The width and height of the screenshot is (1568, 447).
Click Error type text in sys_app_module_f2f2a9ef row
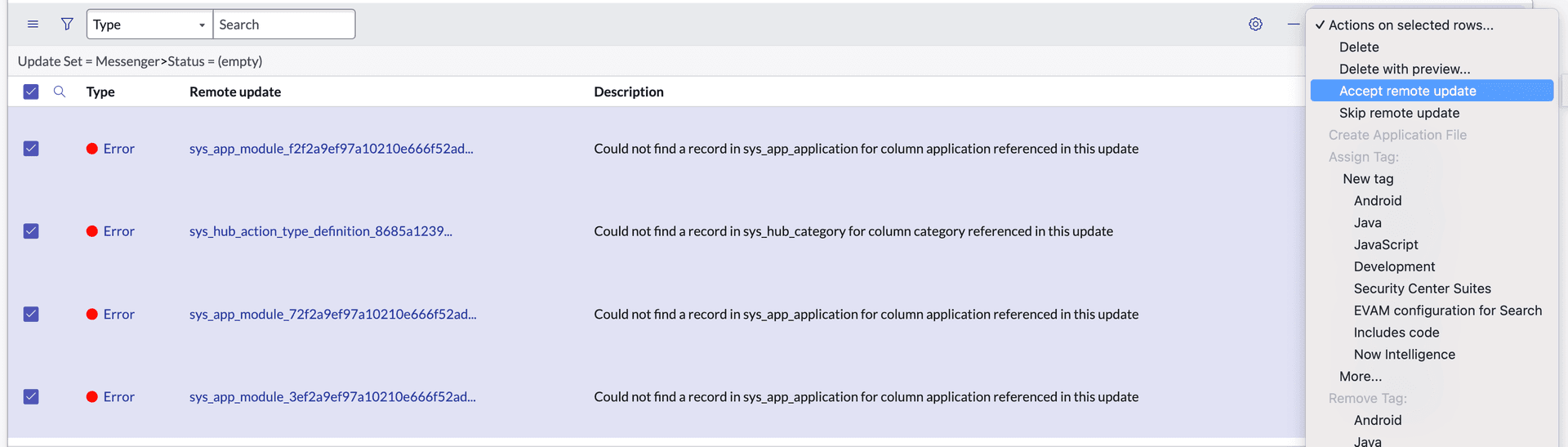(x=118, y=149)
